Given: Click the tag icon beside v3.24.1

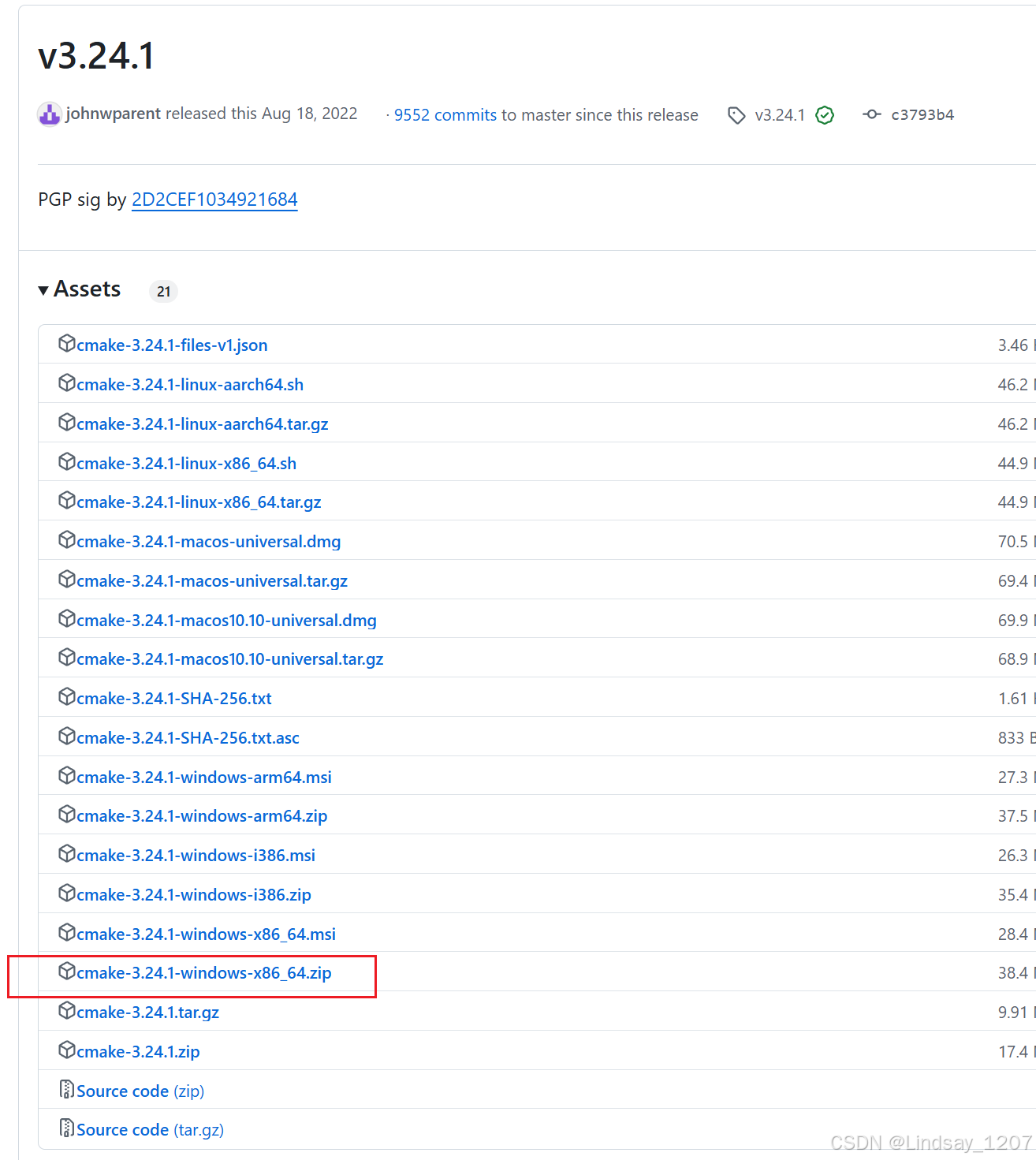Looking at the screenshot, I should [736, 115].
